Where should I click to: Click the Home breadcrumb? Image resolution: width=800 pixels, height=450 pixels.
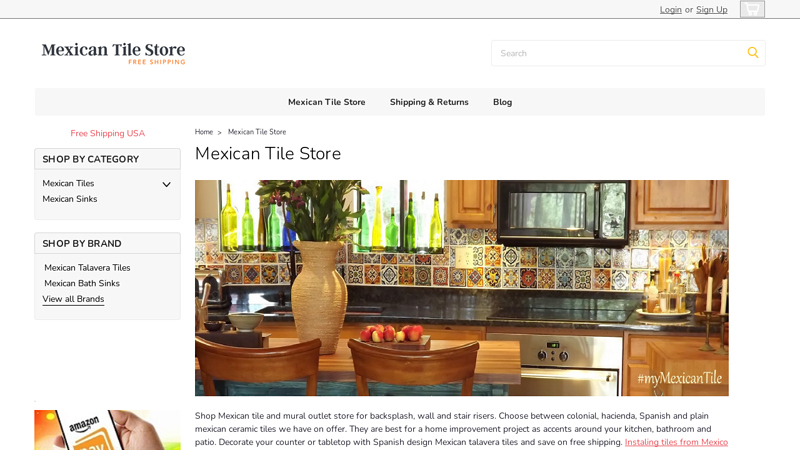tap(204, 132)
